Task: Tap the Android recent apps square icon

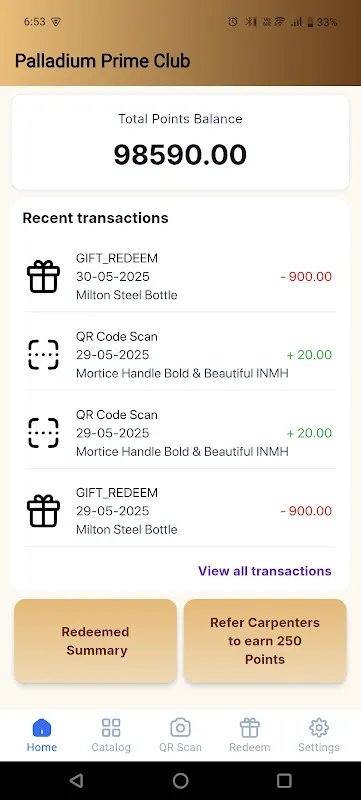Action: 284,780
